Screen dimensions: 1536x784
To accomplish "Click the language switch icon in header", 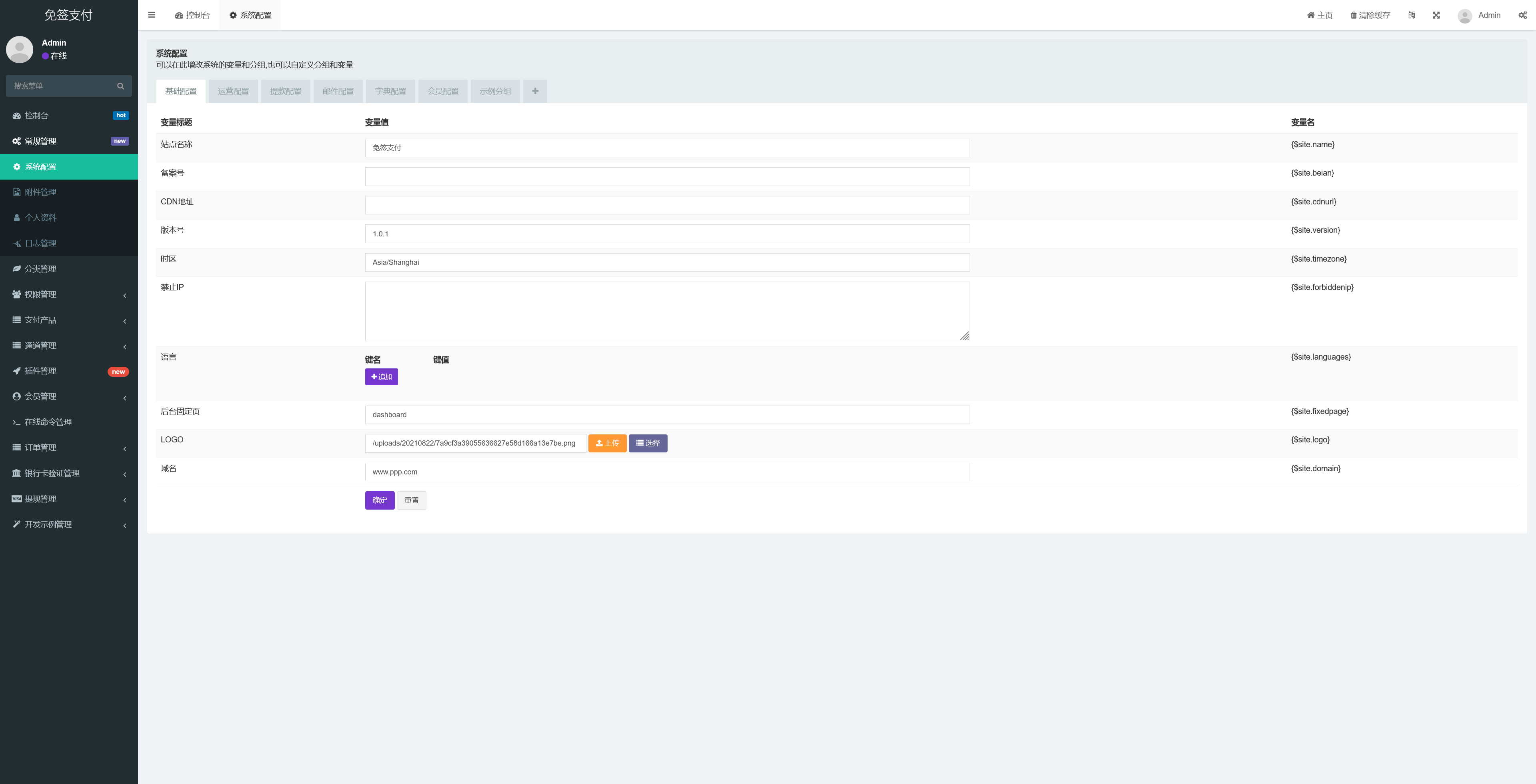I will coord(1411,15).
